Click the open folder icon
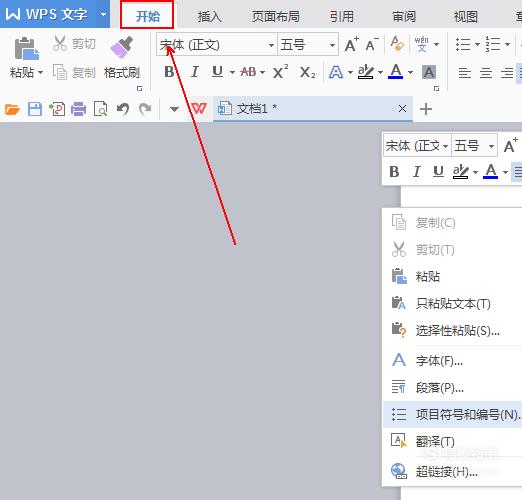The width and height of the screenshot is (522, 500). coord(12,109)
